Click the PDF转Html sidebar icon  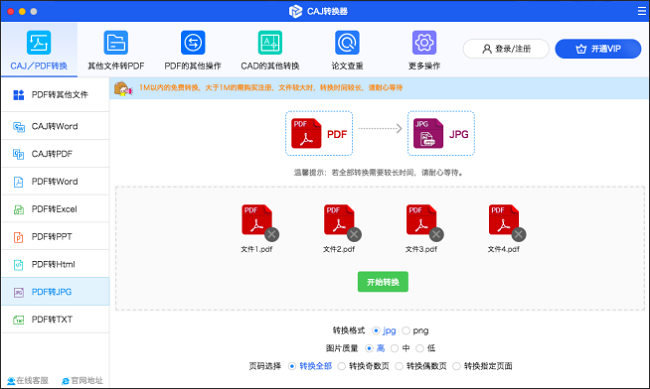pos(19,265)
